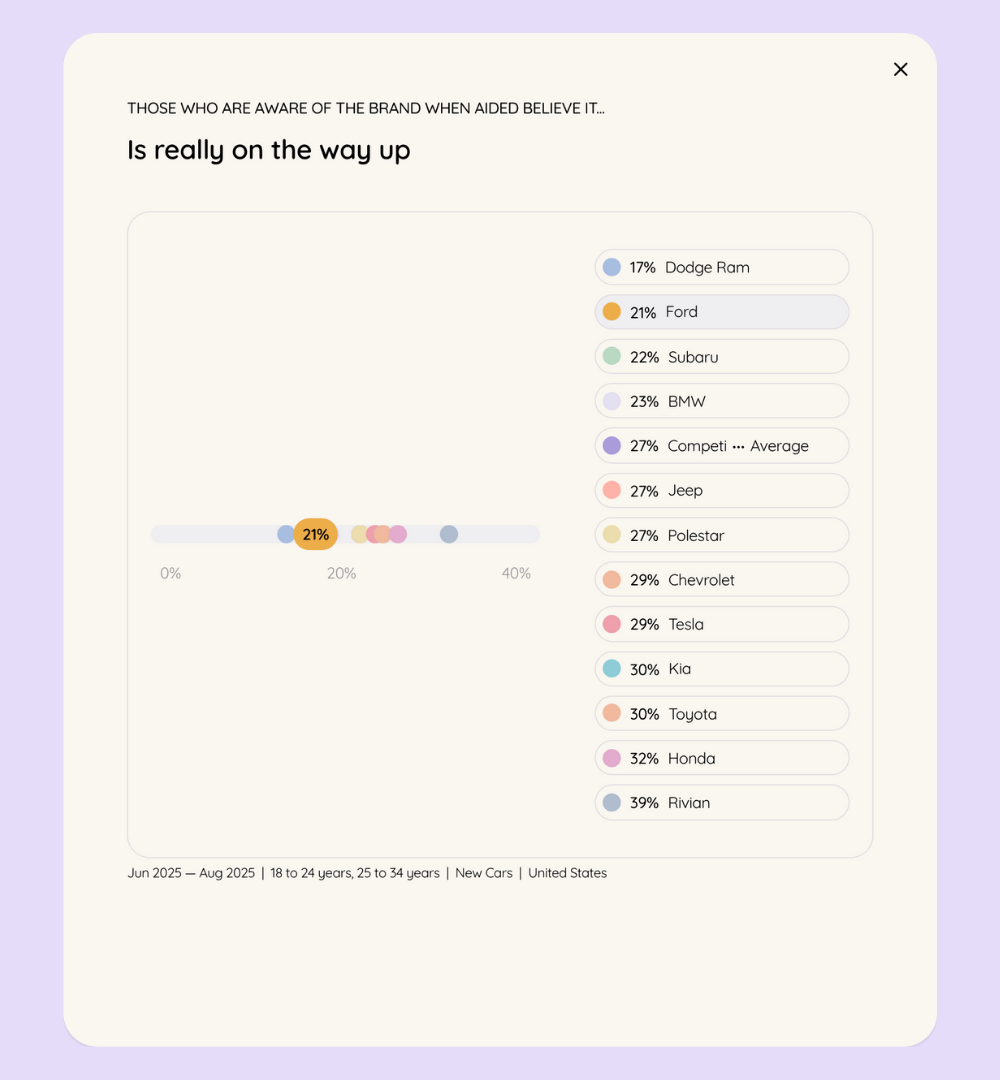Click the Polestar color dot in legend
Screen dimensions: 1000x1080
[x=612, y=534]
